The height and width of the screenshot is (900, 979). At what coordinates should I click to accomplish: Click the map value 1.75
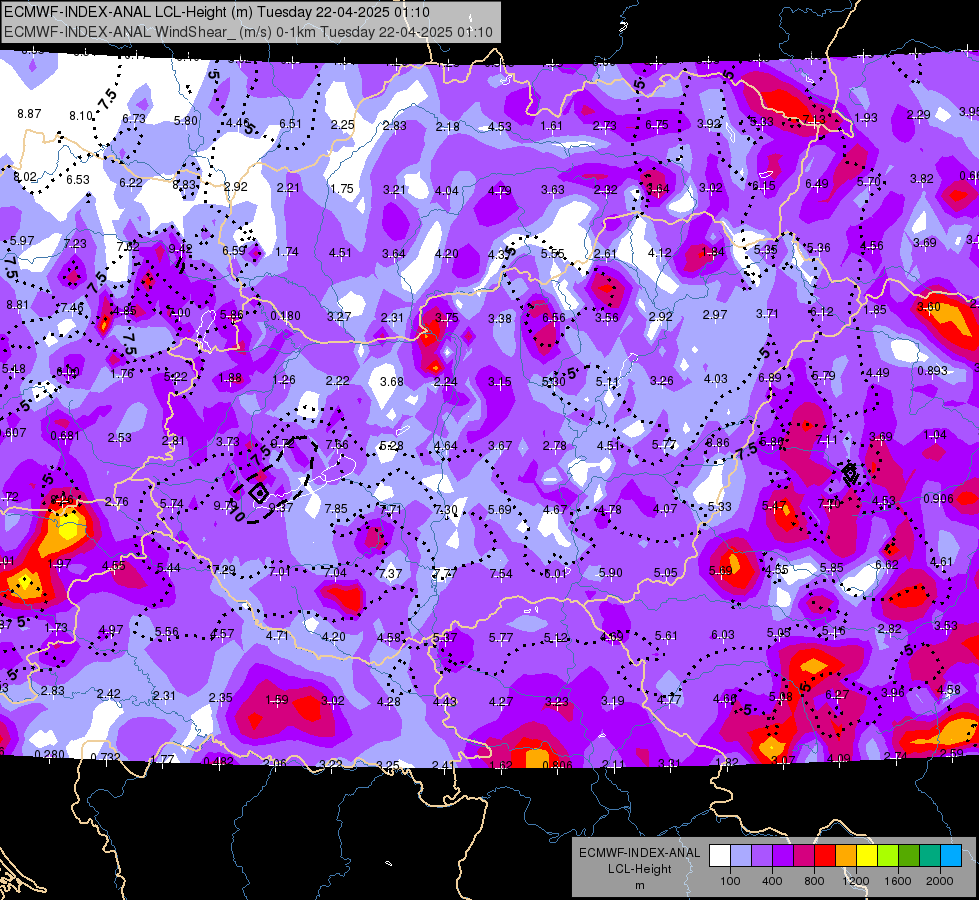pos(342,189)
